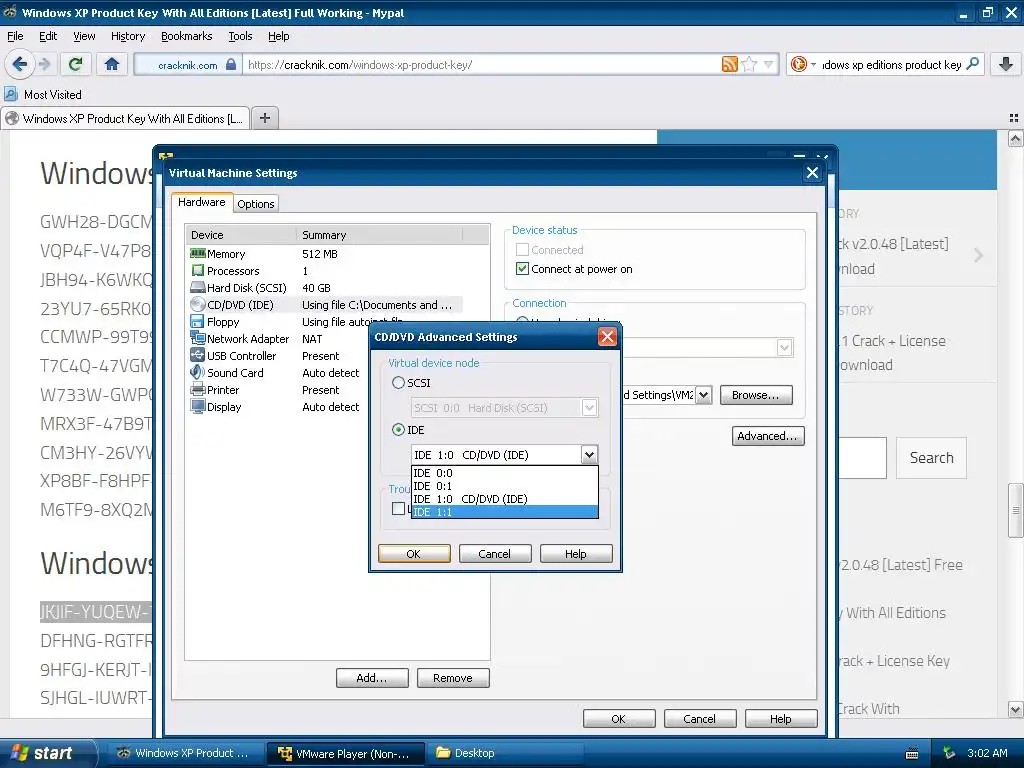Viewport: 1024px width, 768px height.
Task: Click the webpage Search button
Action: (x=931, y=458)
